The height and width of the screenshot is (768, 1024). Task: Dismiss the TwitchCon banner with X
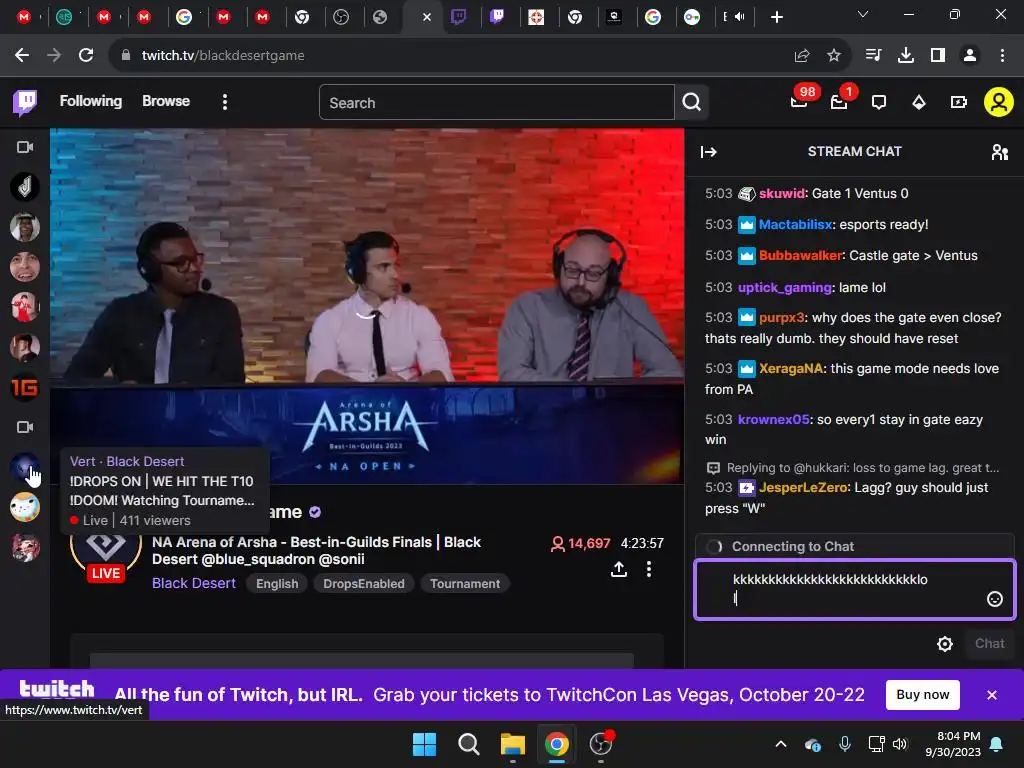pos(991,695)
